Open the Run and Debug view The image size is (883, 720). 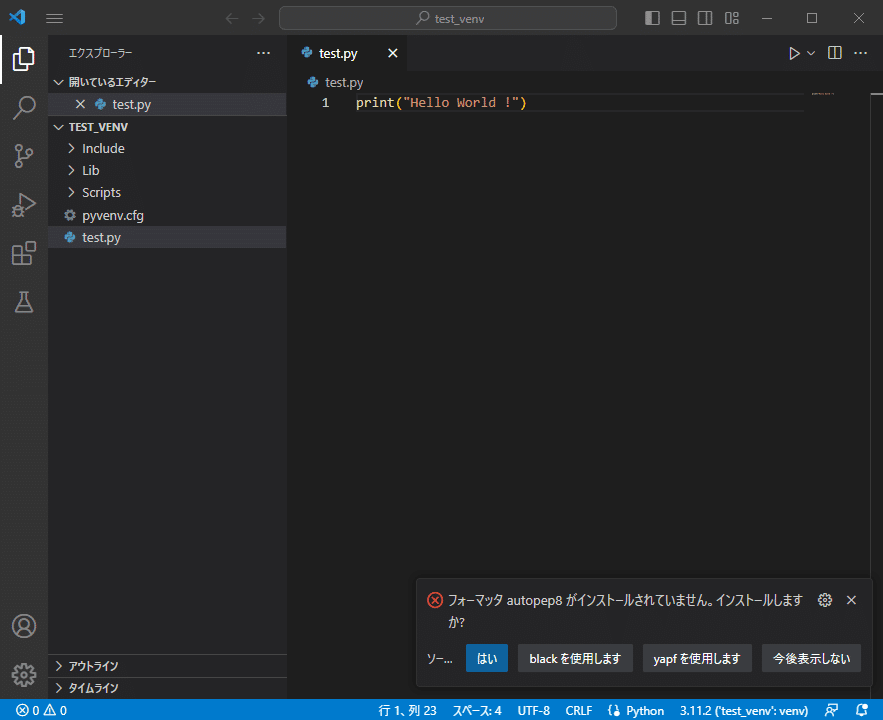(x=24, y=205)
